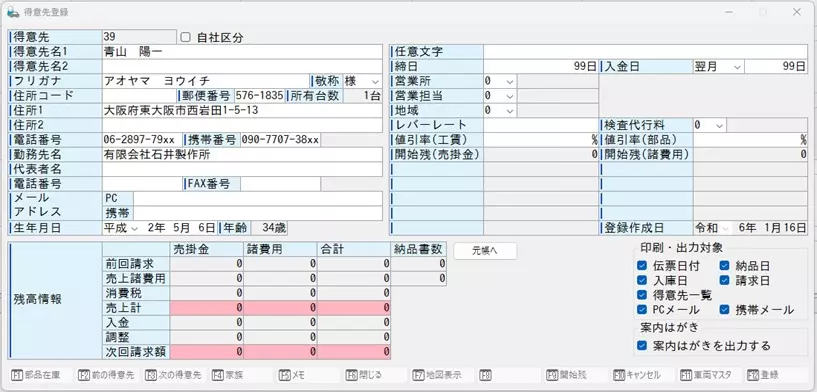The height and width of the screenshot is (392, 817).
Task: Click the レバーレート input field
Action: click(x=541, y=125)
